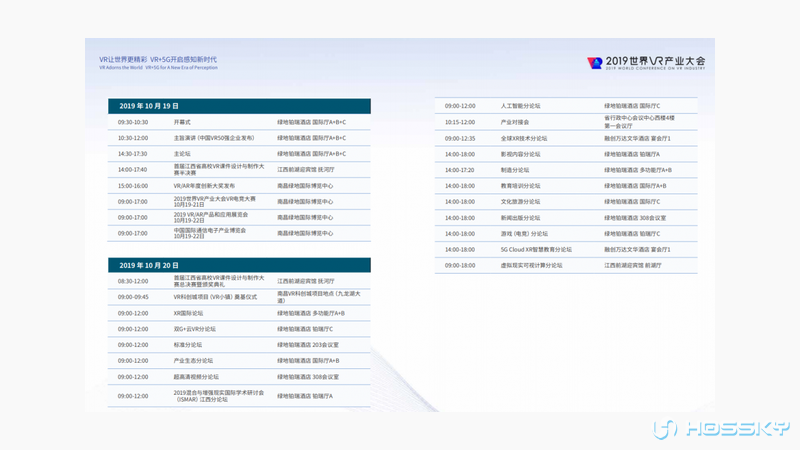Select '2019混合与增强现实国际学术研讨会' event
This screenshot has width=800, height=450.
tap(219, 393)
